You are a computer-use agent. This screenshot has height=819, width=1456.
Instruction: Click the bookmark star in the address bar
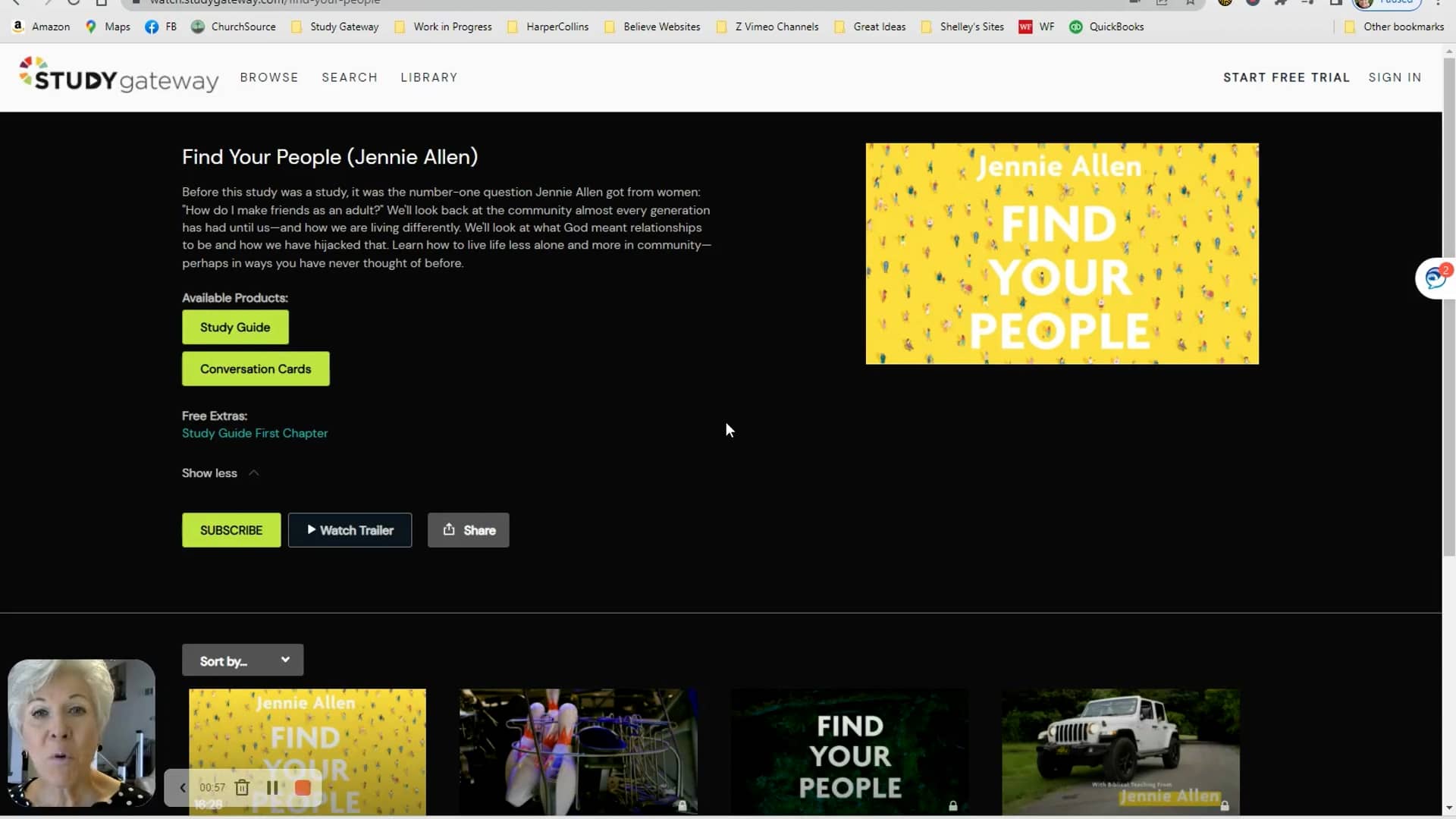coord(1190,2)
